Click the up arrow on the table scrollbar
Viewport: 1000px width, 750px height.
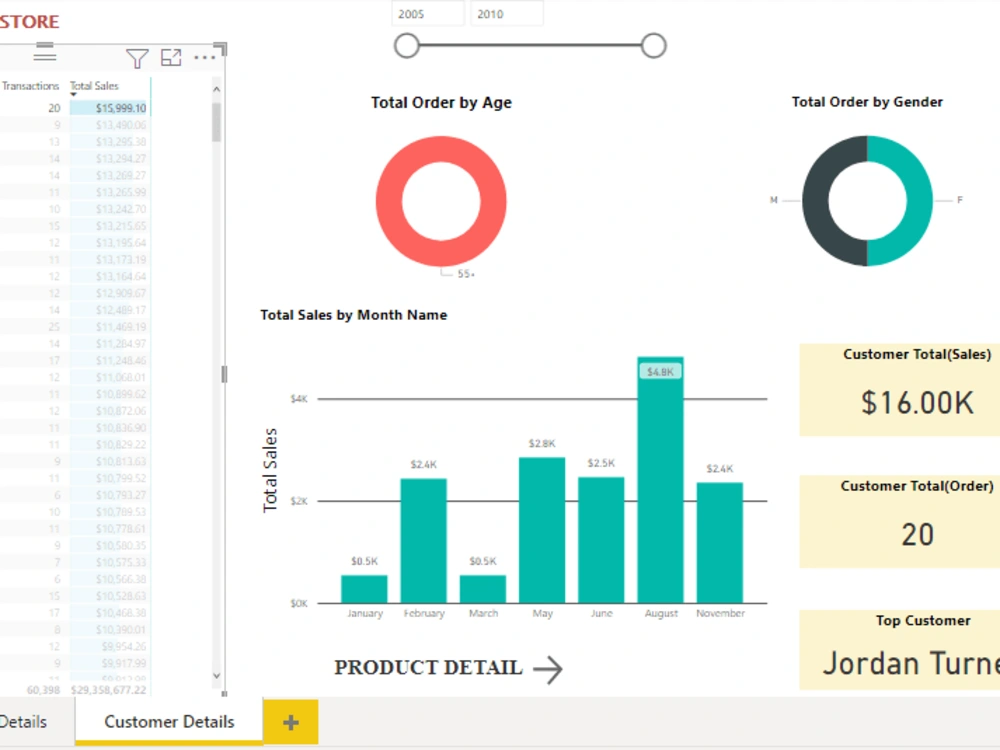point(216,88)
